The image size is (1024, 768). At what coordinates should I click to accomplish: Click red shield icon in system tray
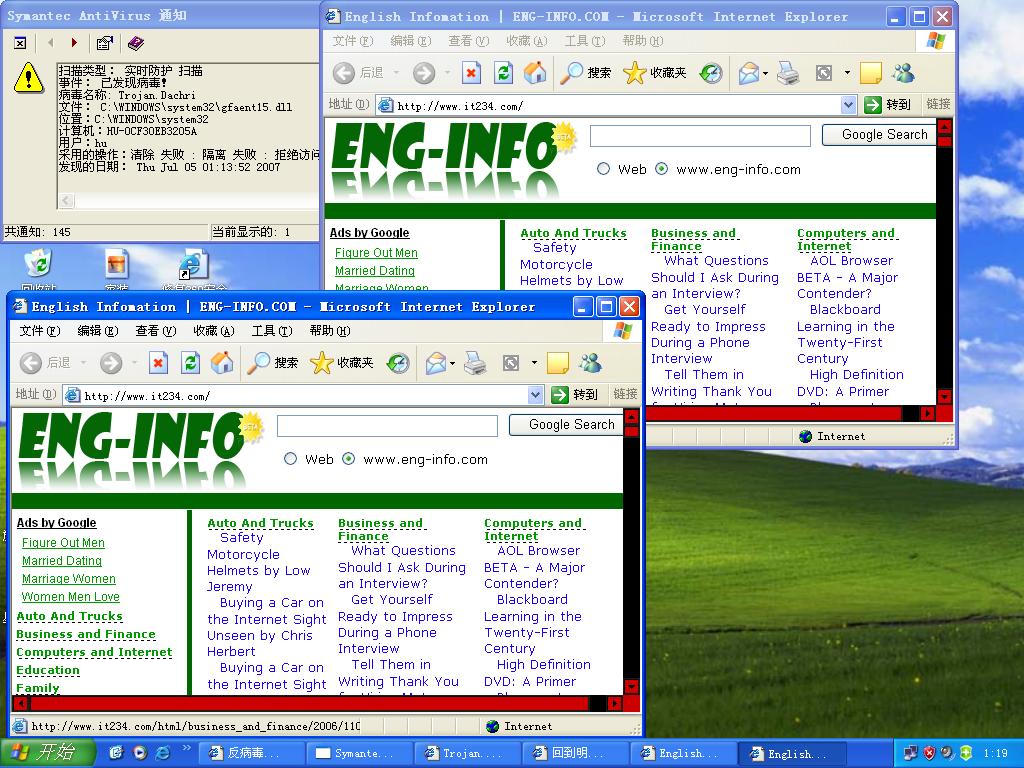click(929, 753)
